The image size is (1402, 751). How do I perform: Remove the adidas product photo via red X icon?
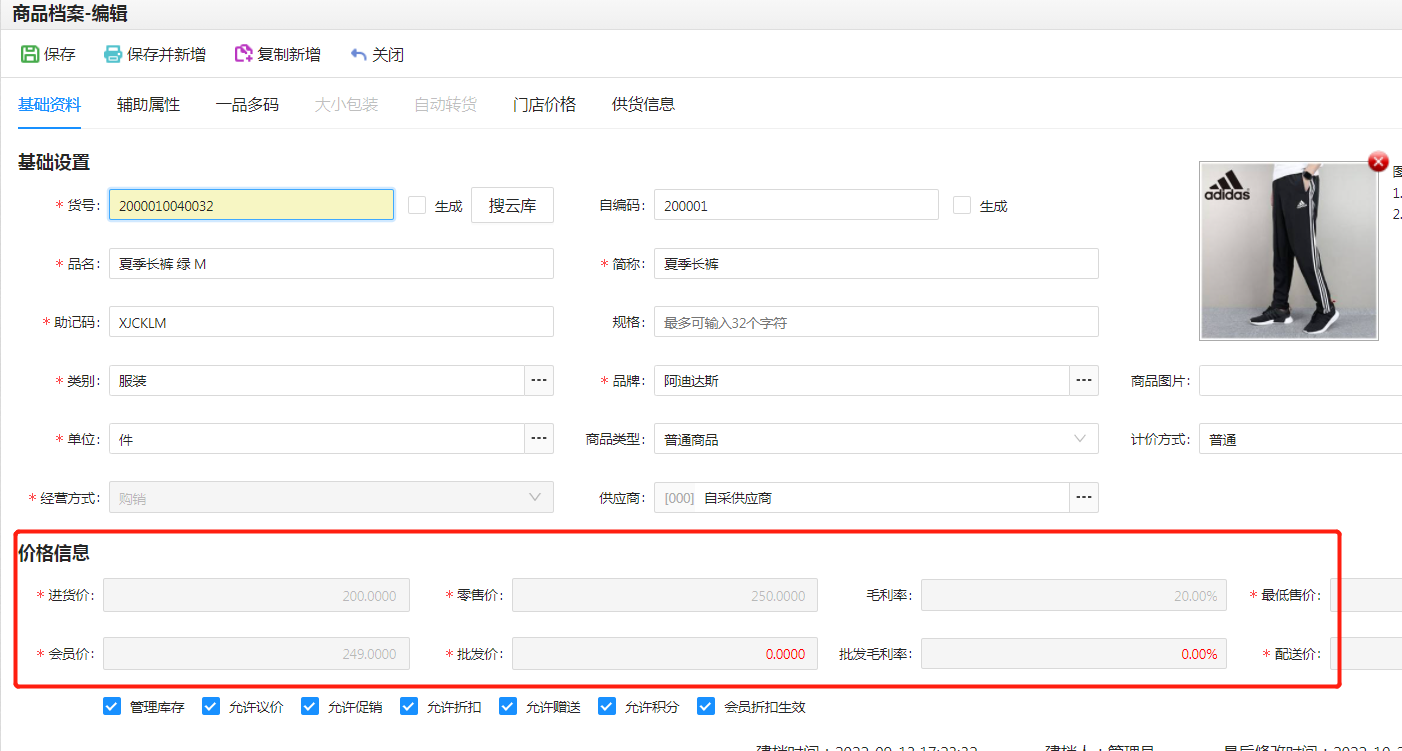(1377, 161)
